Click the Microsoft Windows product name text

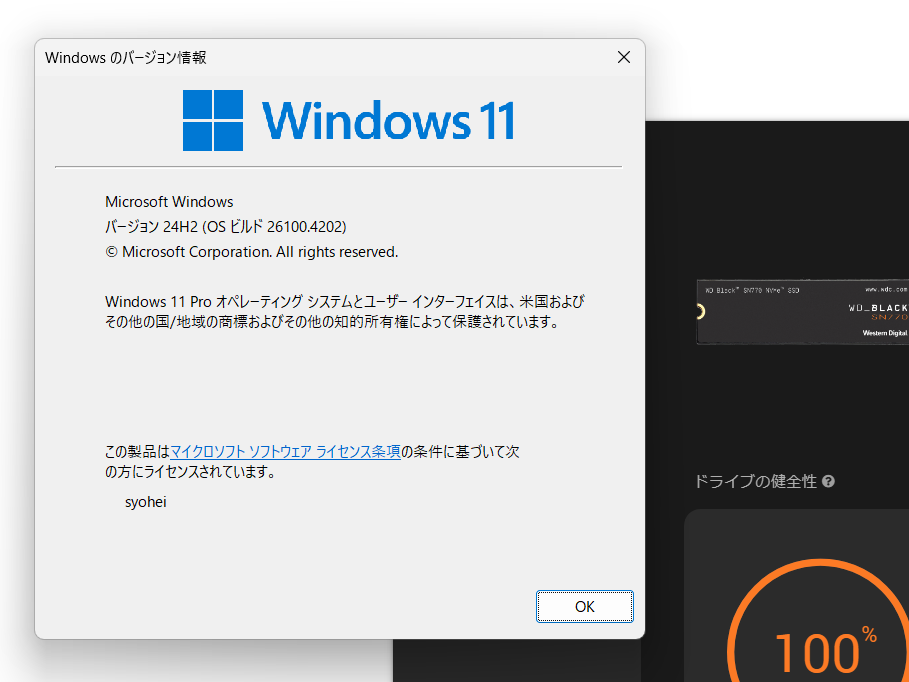(169, 202)
